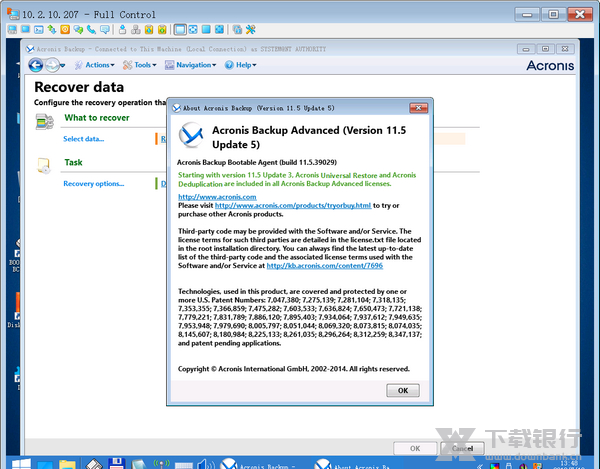The width and height of the screenshot is (600, 469).
Task: Click the What to recover section icon
Action: click(44, 122)
